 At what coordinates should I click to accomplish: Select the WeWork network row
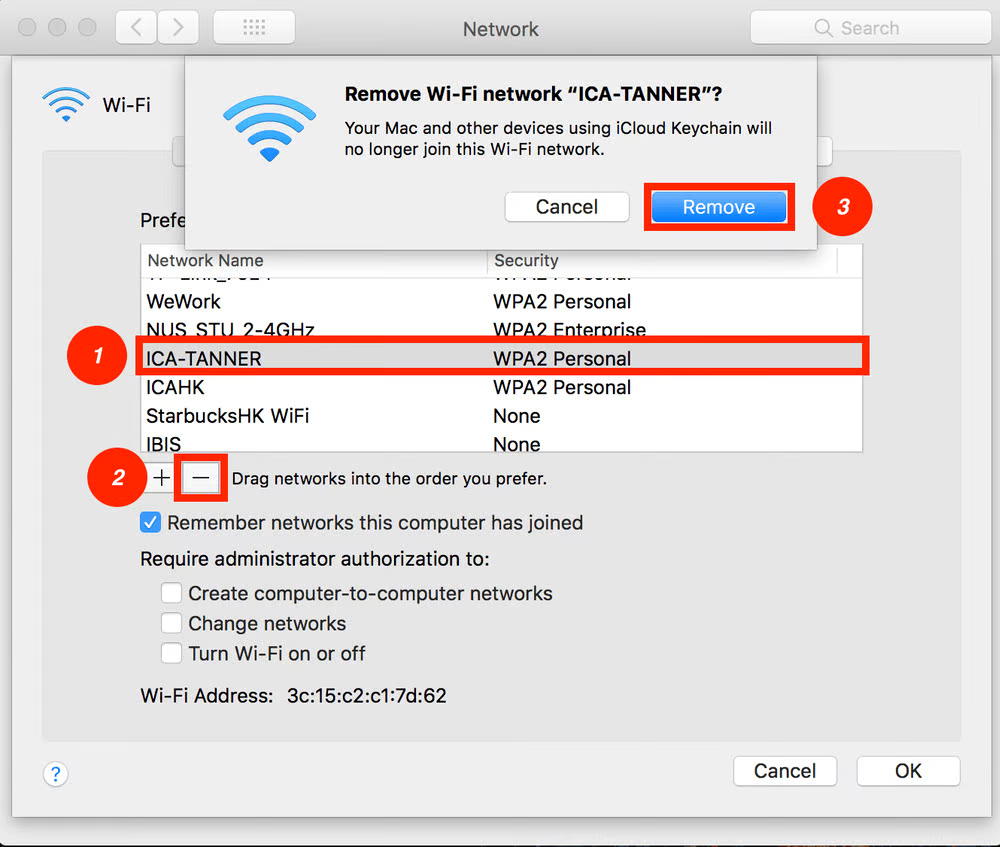[501, 301]
